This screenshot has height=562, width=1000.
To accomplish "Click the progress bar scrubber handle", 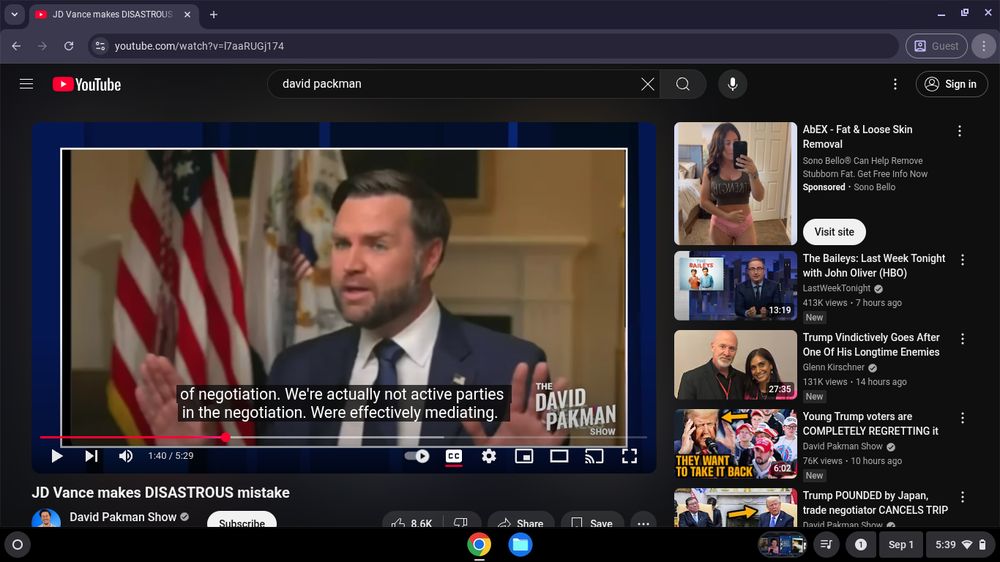I will coord(226,438).
